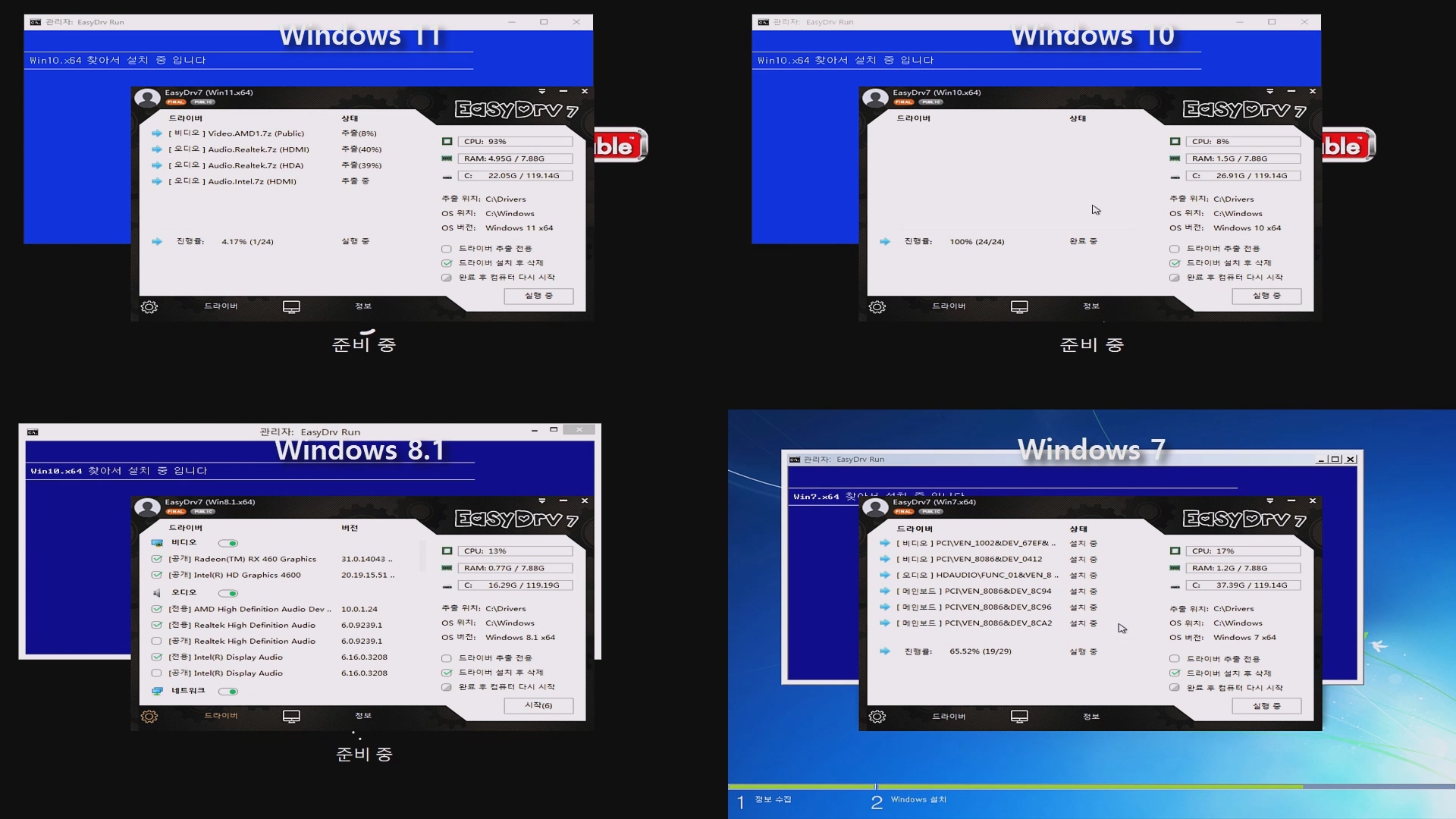Open title dropdown arrow in Win7 EasyDrv7
This screenshot has width=1456, height=819.
[1270, 500]
